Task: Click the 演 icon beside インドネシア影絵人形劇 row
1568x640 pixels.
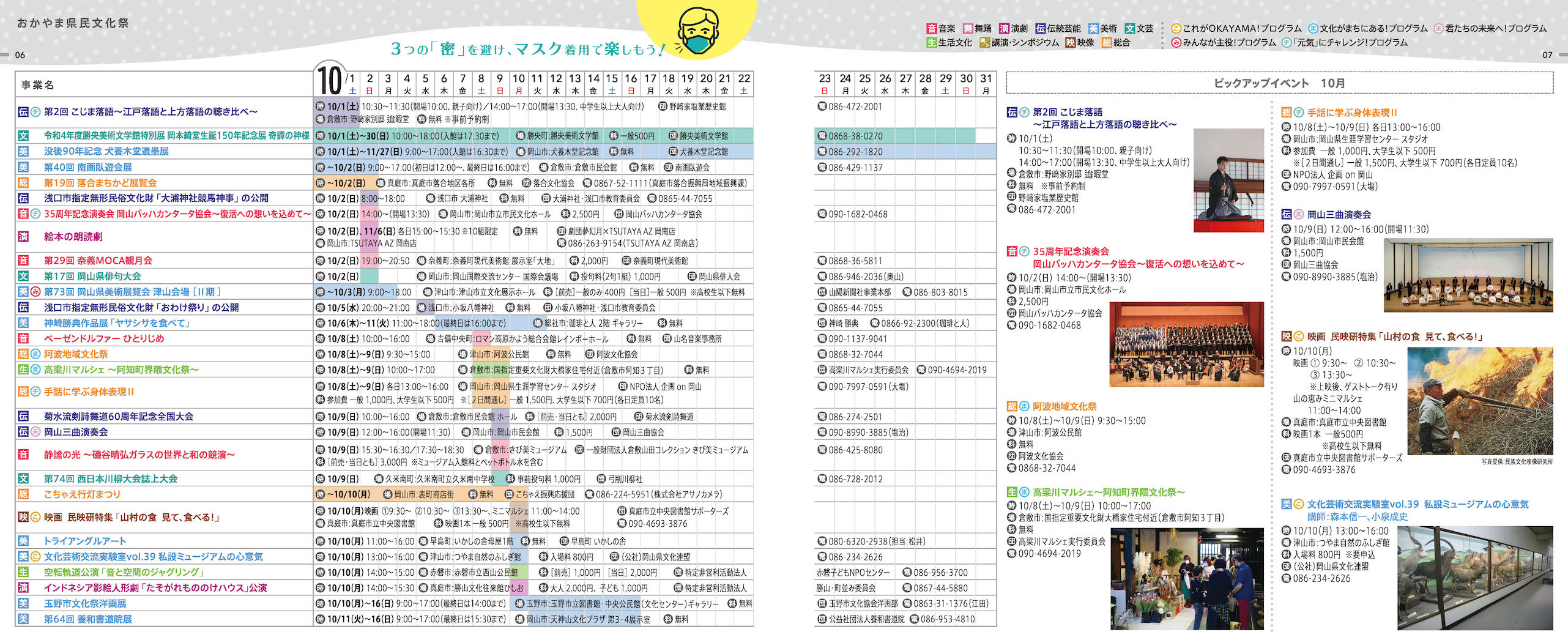Action: click(x=23, y=587)
